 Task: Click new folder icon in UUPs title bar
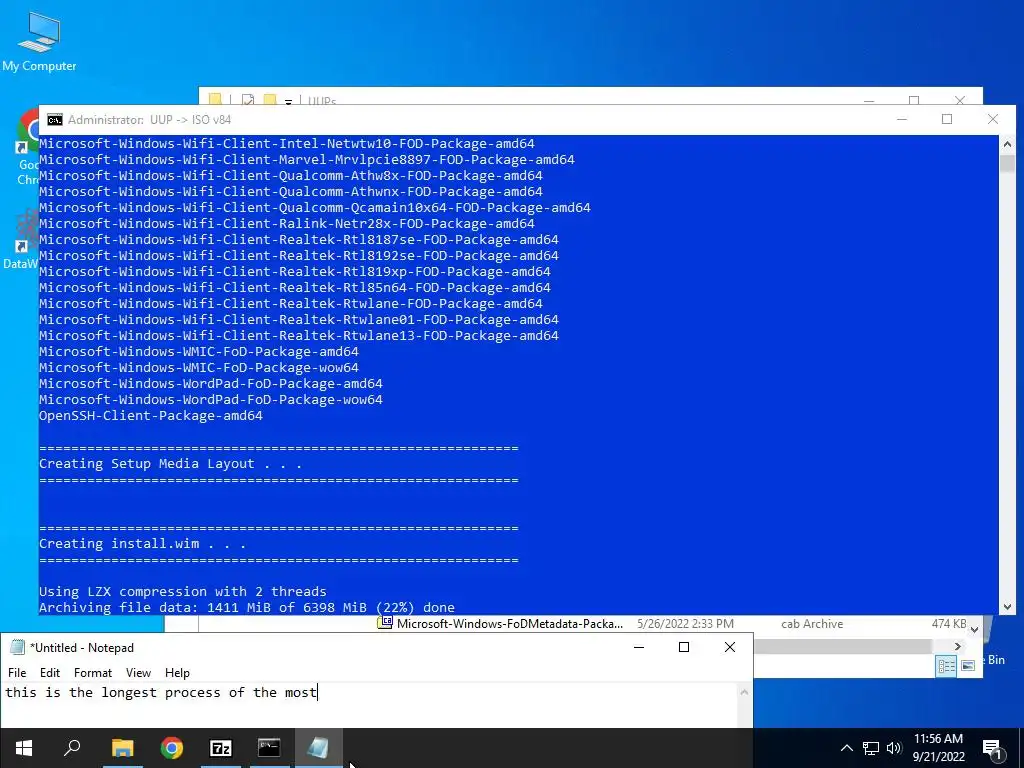click(x=270, y=100)
